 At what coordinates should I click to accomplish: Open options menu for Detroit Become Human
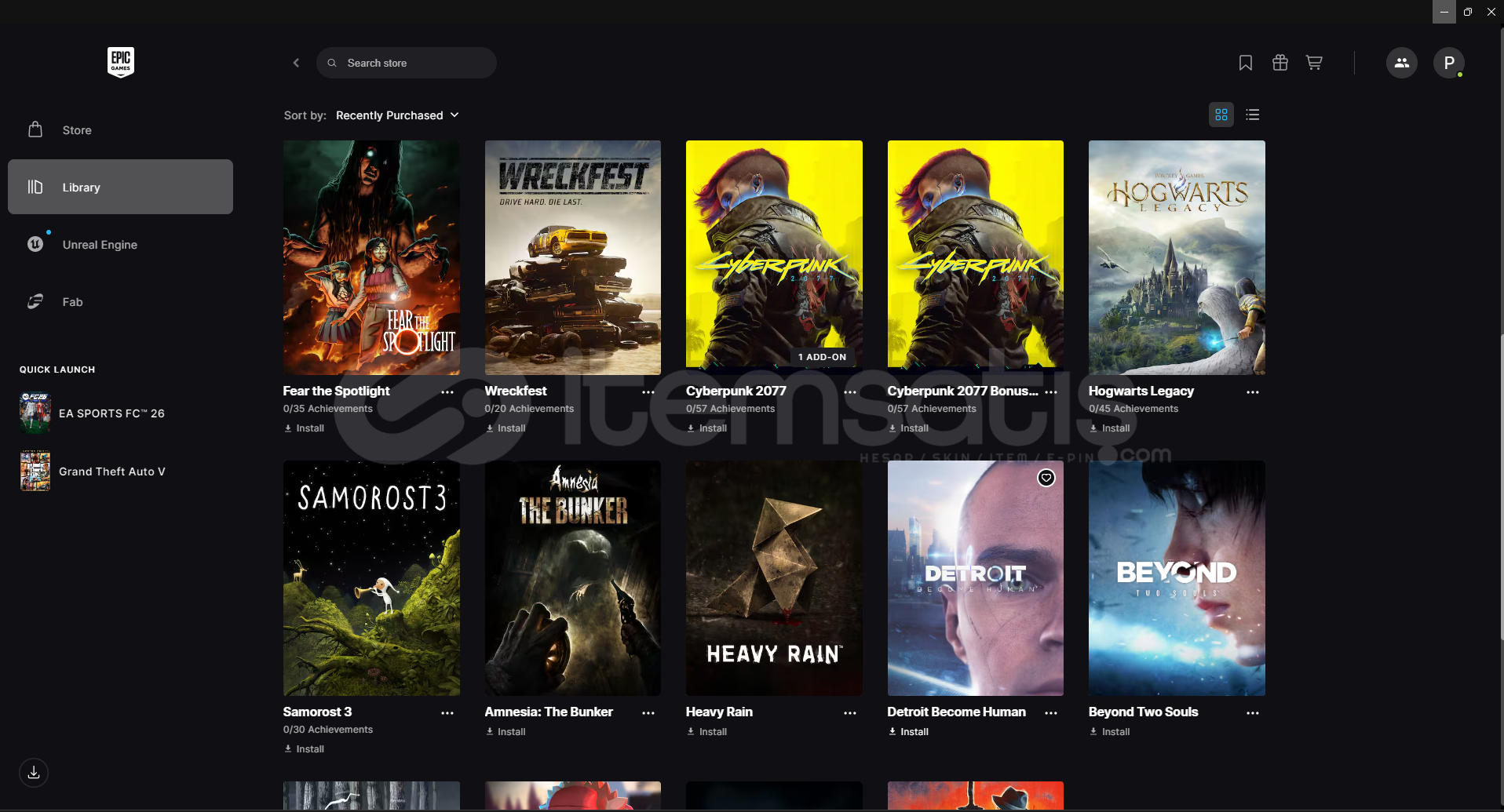coord(1051,712)
